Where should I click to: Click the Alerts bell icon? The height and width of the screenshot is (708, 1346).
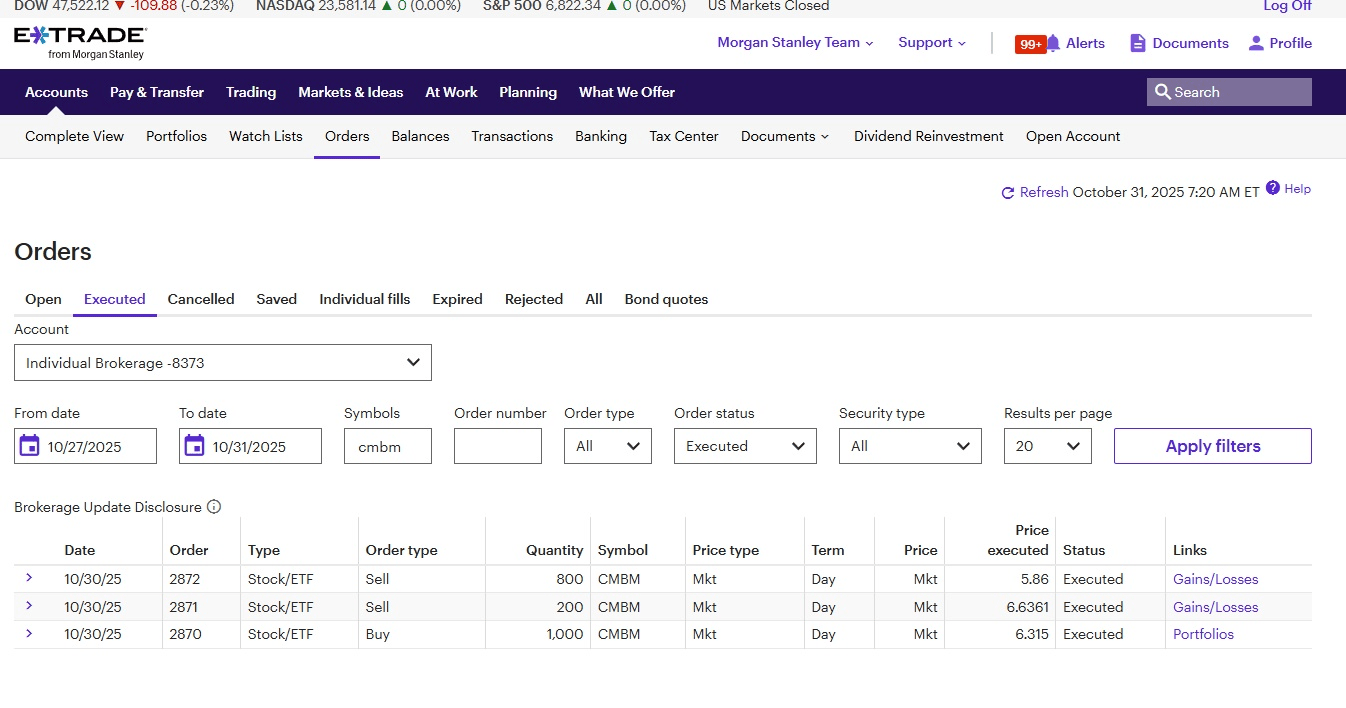1053,43
